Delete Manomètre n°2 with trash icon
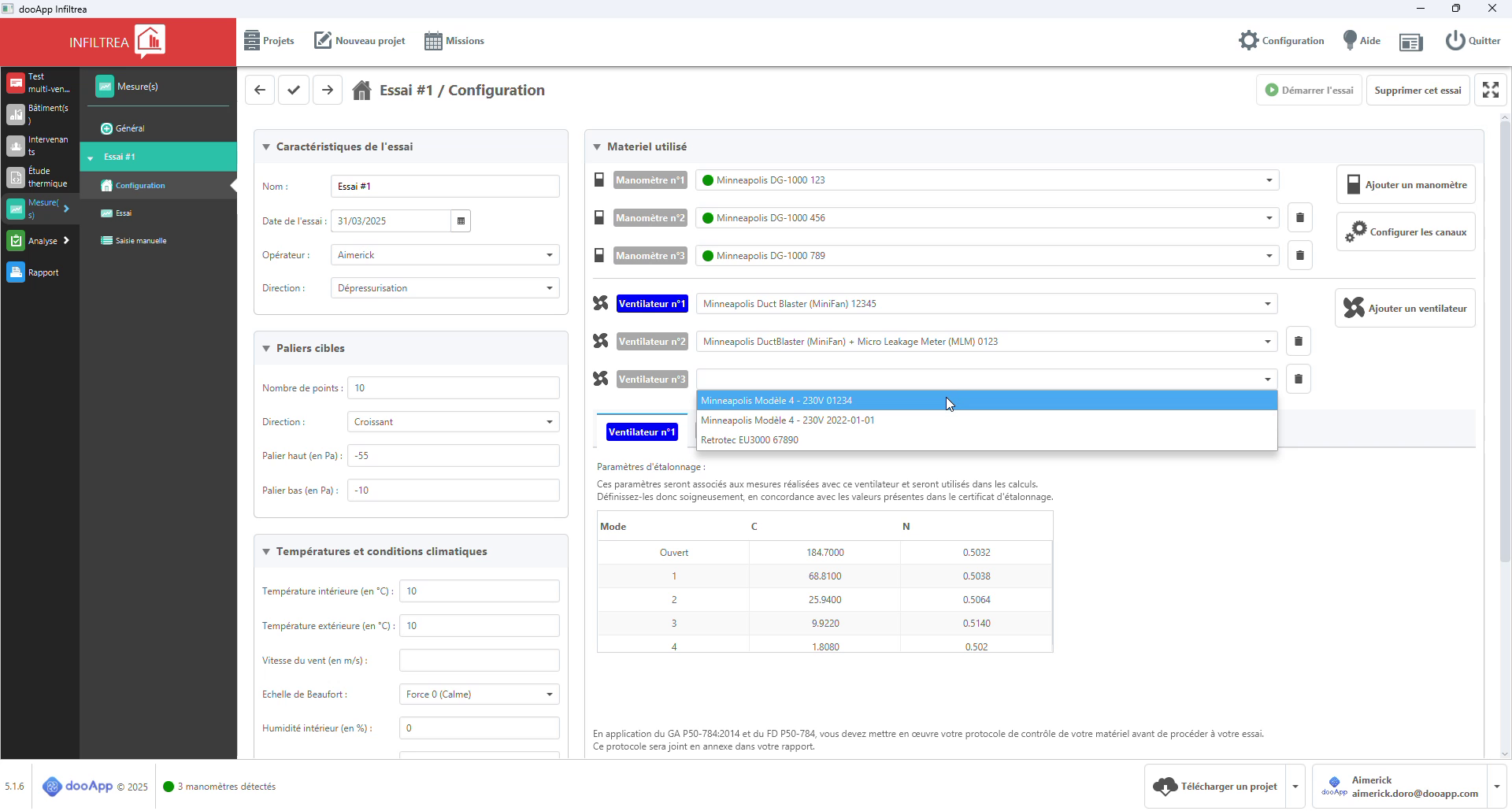Viewport: 1512px width, 811px height. pos(1300,218)
